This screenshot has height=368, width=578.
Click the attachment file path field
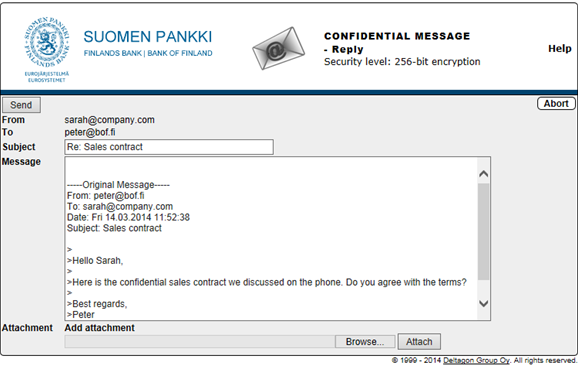point(200,342)
